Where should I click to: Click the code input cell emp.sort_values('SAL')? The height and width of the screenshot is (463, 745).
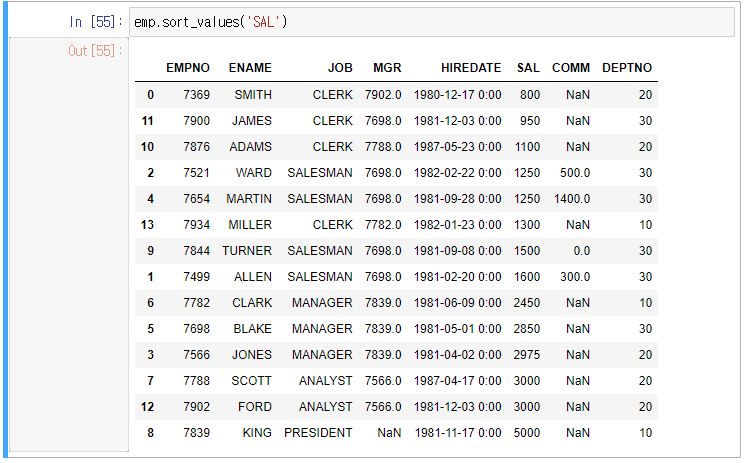click(431, 22)
